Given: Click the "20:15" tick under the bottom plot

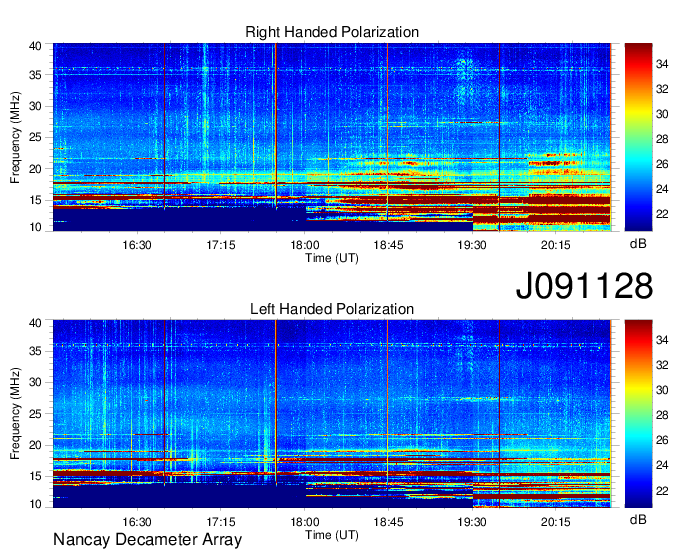Looking at the screenshot, I should click(556, 522).
